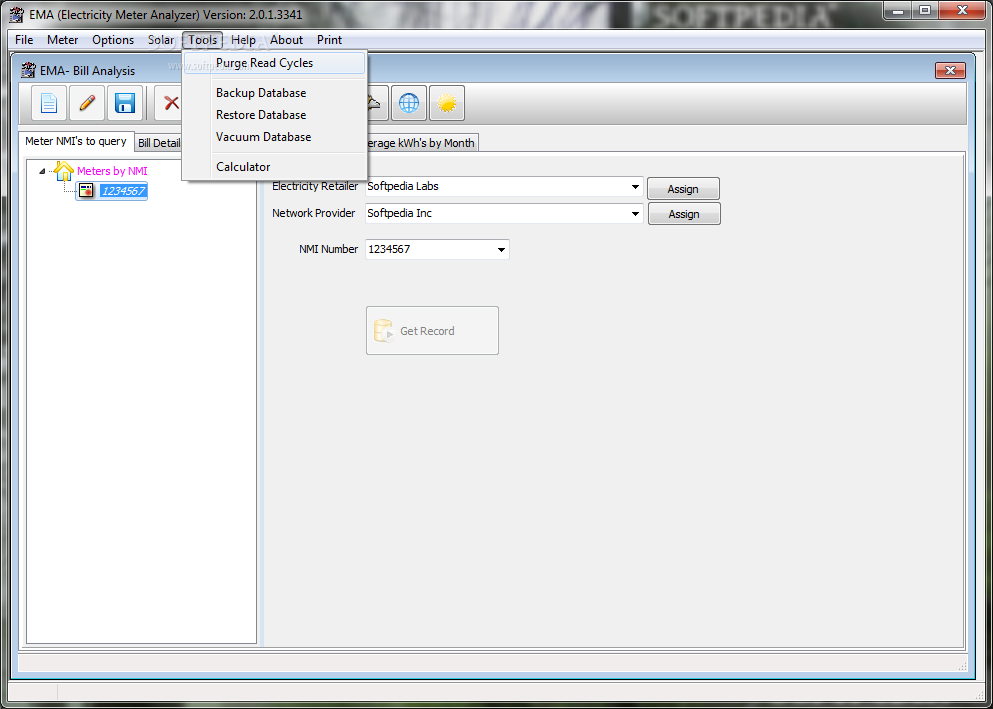The width and height of the screenshot is (993, 709).
Task: Choose Vacuum Database menu entry
Action: pyautogui.click(x=274, y=137)
